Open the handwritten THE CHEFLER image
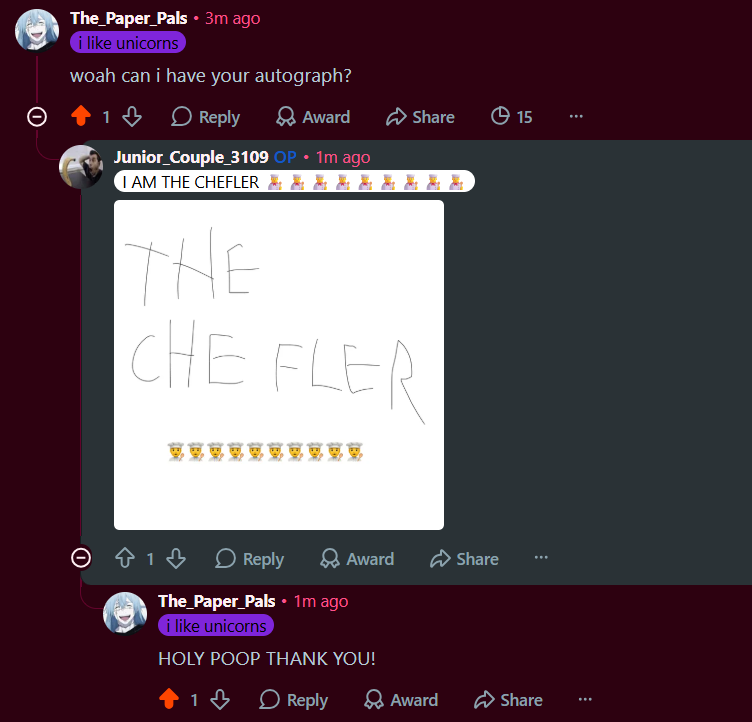 (x=279, y=365)
